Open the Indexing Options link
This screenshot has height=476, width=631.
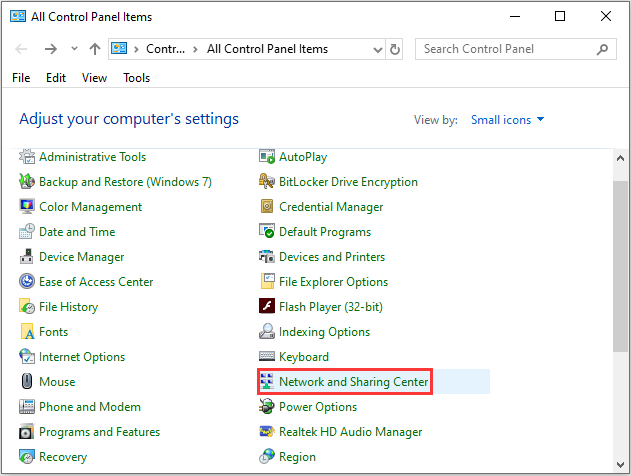click(x=324, y=332)
